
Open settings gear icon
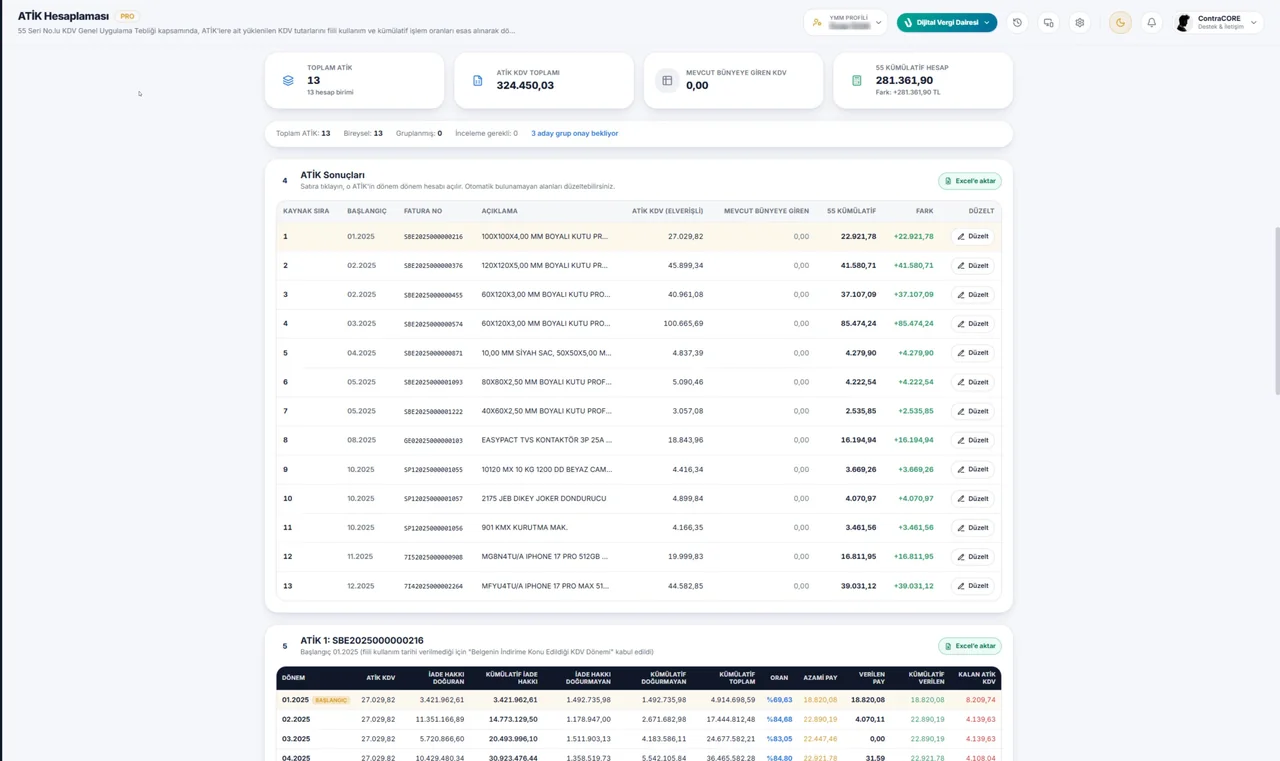(1079, 22)
